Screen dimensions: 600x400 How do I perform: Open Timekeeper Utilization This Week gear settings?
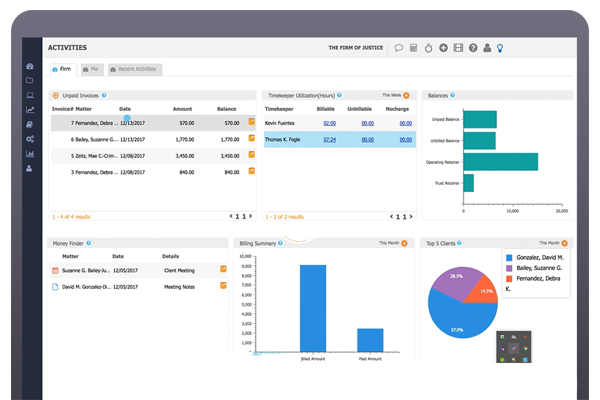click(x=406, y=95)
